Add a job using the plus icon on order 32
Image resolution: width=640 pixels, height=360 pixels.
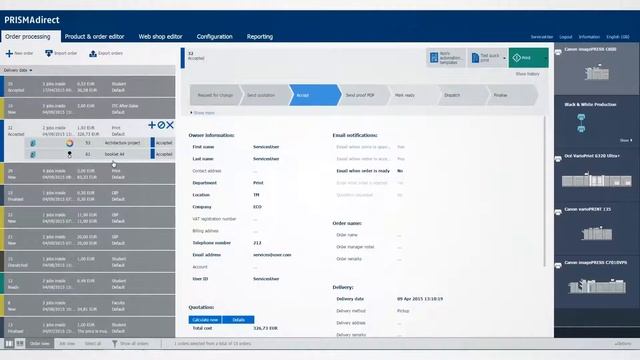(x=152, y=125)
